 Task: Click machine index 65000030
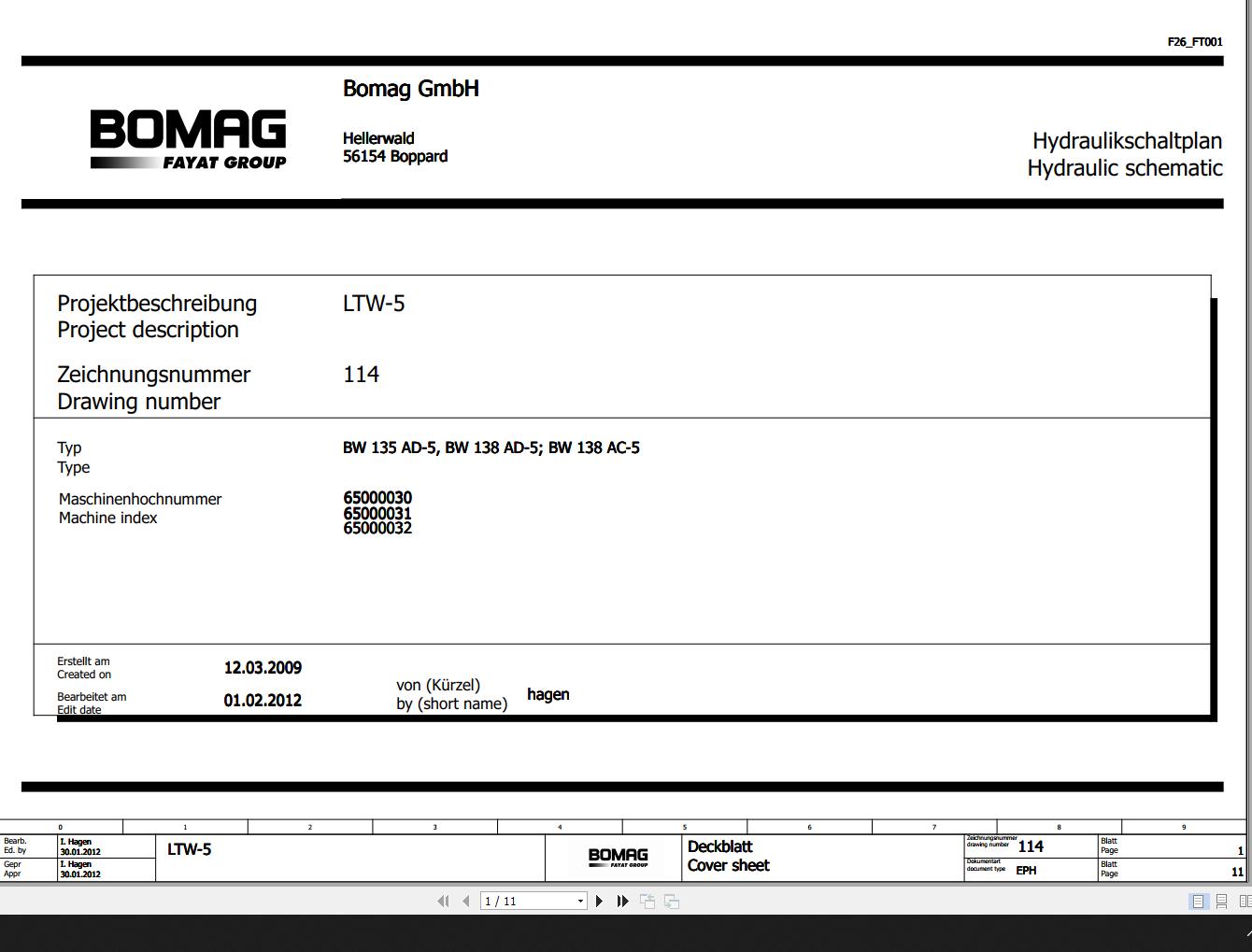pyautogui.click(x=377, y=498)
